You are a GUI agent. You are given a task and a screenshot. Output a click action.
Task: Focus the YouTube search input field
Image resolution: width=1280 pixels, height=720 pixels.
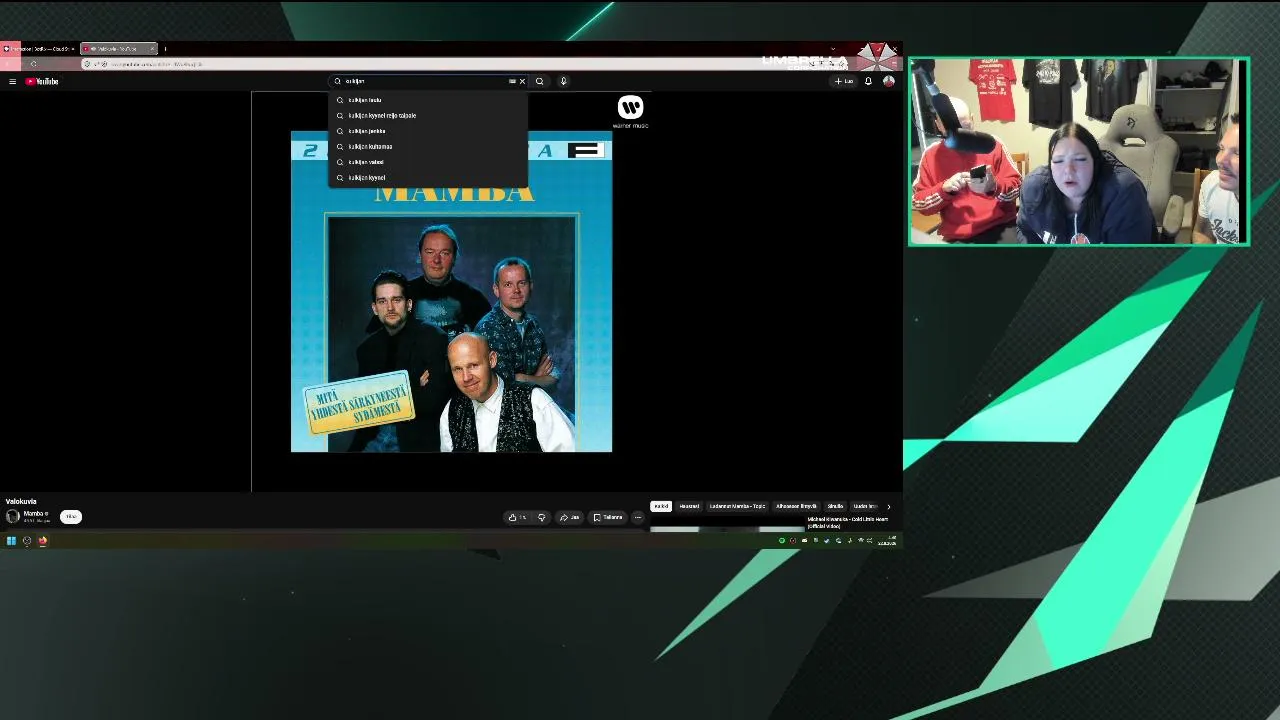[426, 81]
